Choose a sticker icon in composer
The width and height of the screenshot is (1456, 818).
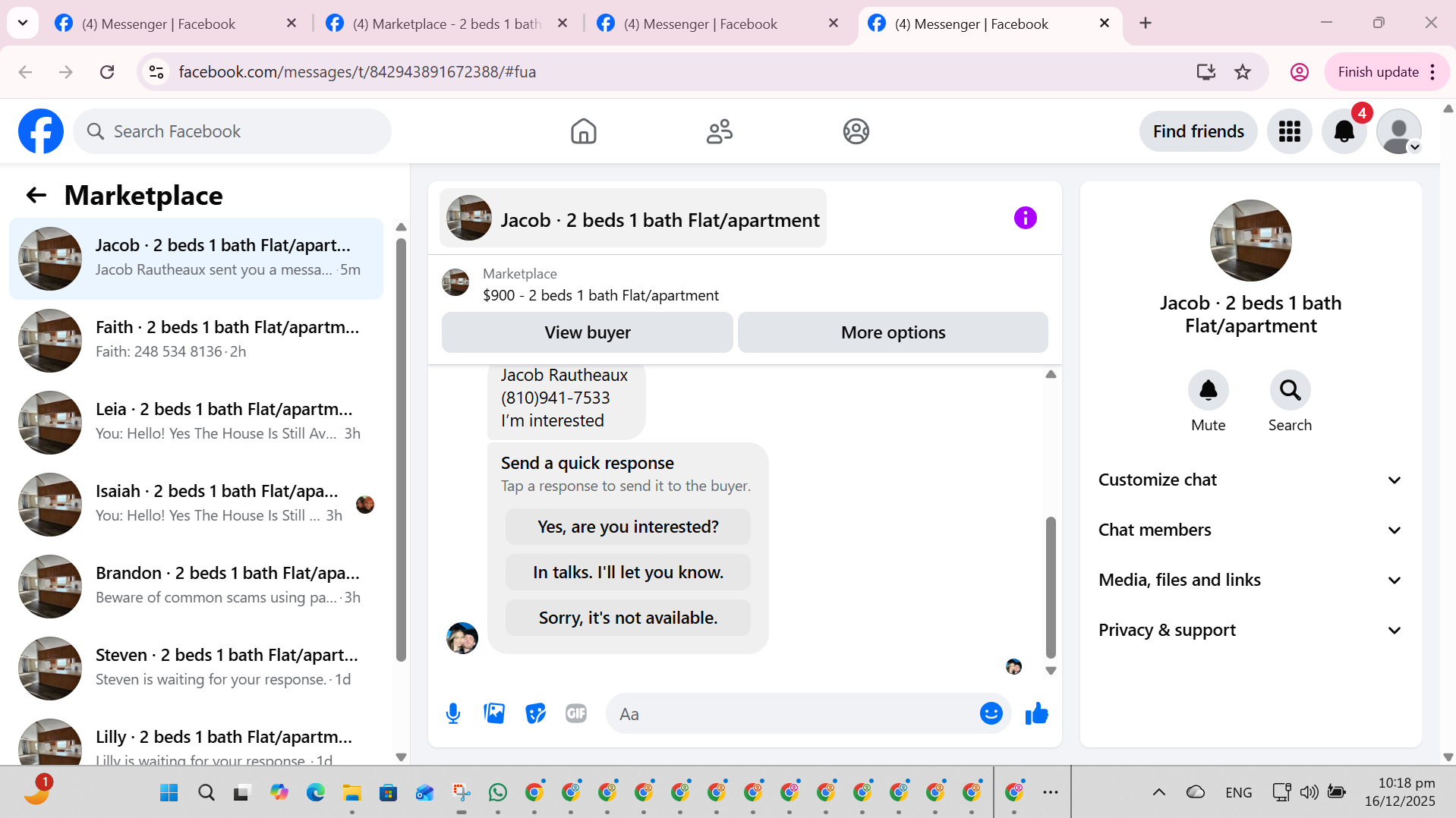535,714
